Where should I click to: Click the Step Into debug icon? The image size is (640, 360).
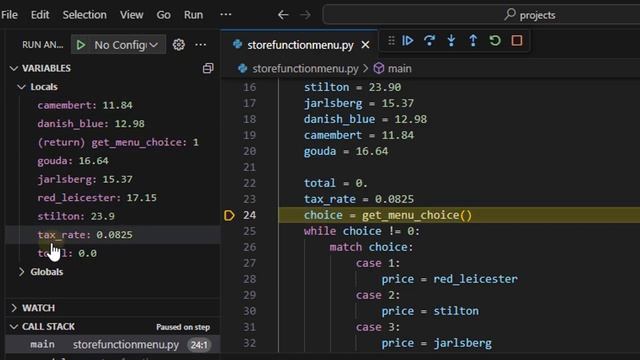pos(451,40)
